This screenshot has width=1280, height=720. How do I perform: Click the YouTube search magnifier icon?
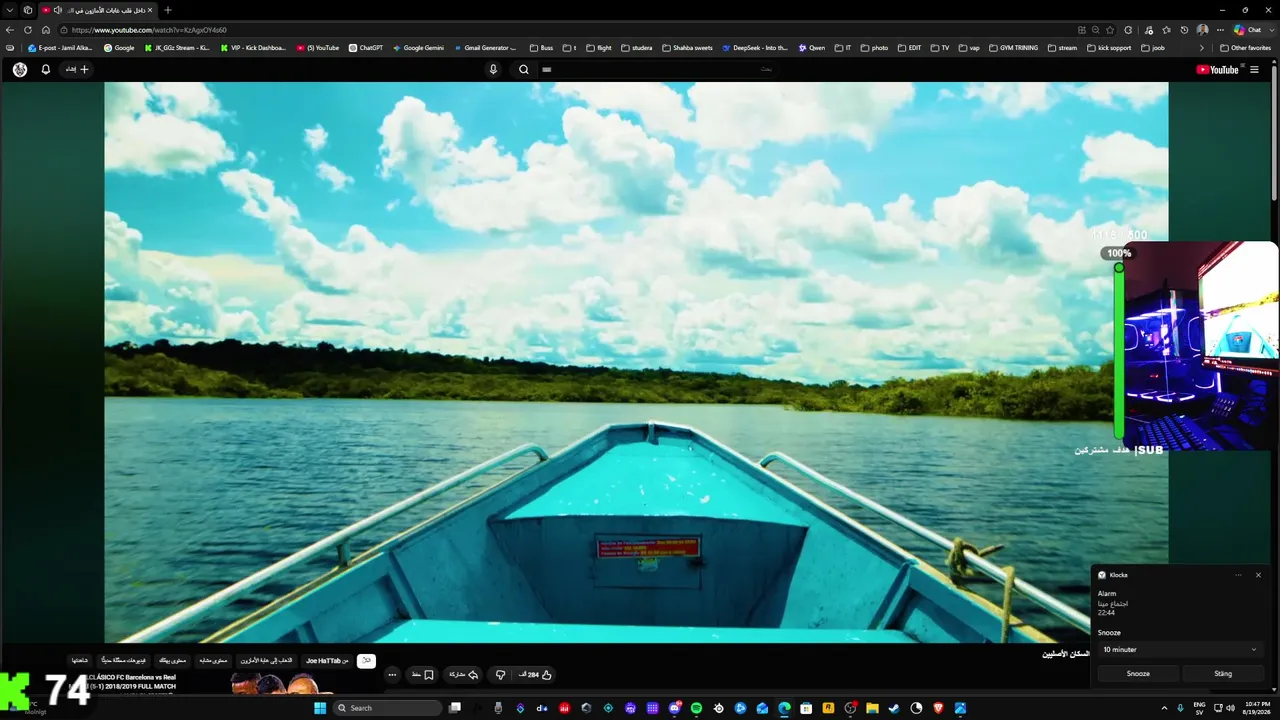[x=523, y=69]
